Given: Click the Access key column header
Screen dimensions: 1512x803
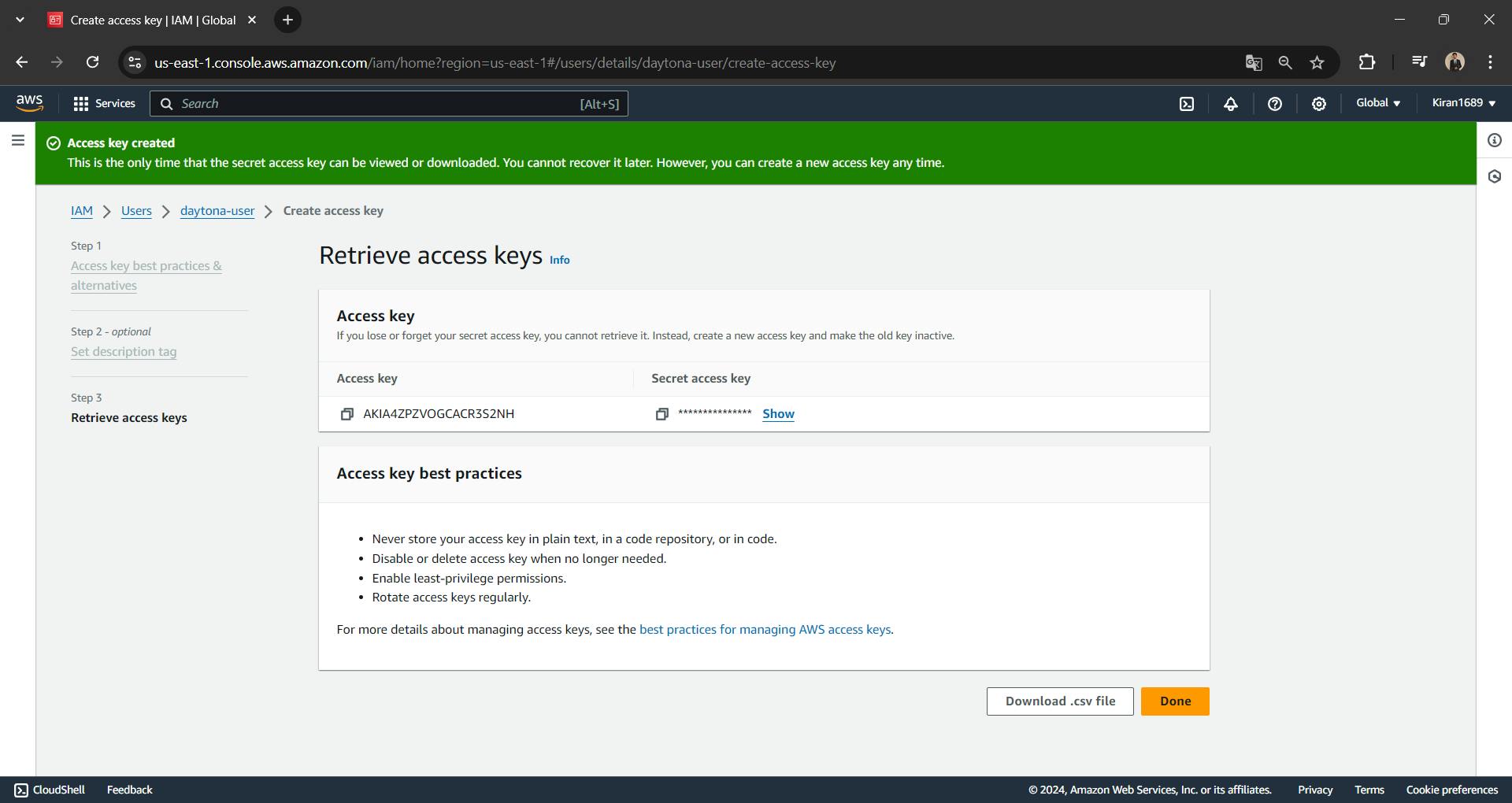Looking at the screenshot, I should point(367,379).
